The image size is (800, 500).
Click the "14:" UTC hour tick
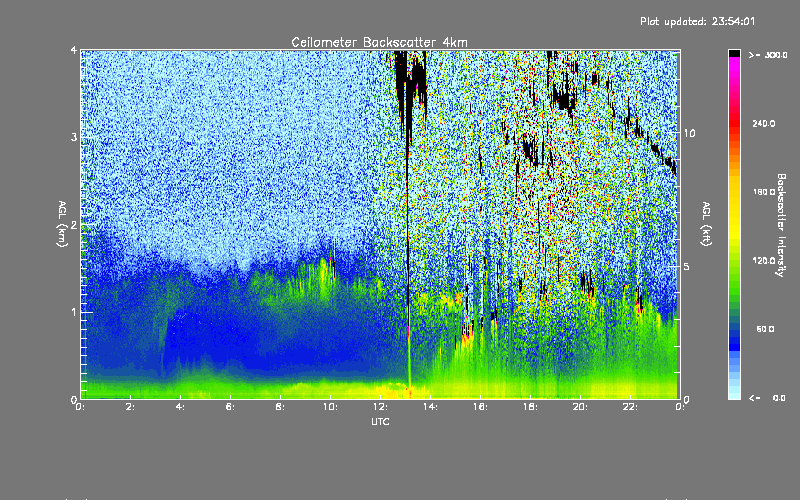point(430,407)
